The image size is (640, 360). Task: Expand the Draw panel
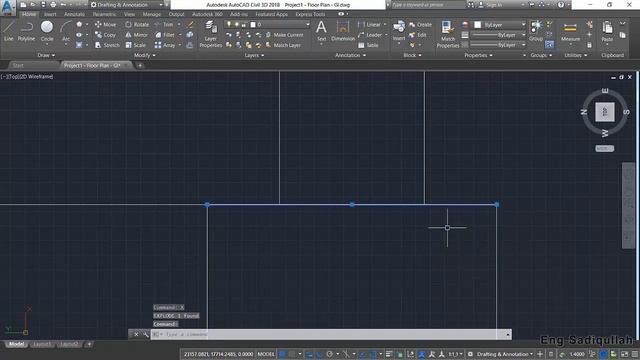point(46,55)
